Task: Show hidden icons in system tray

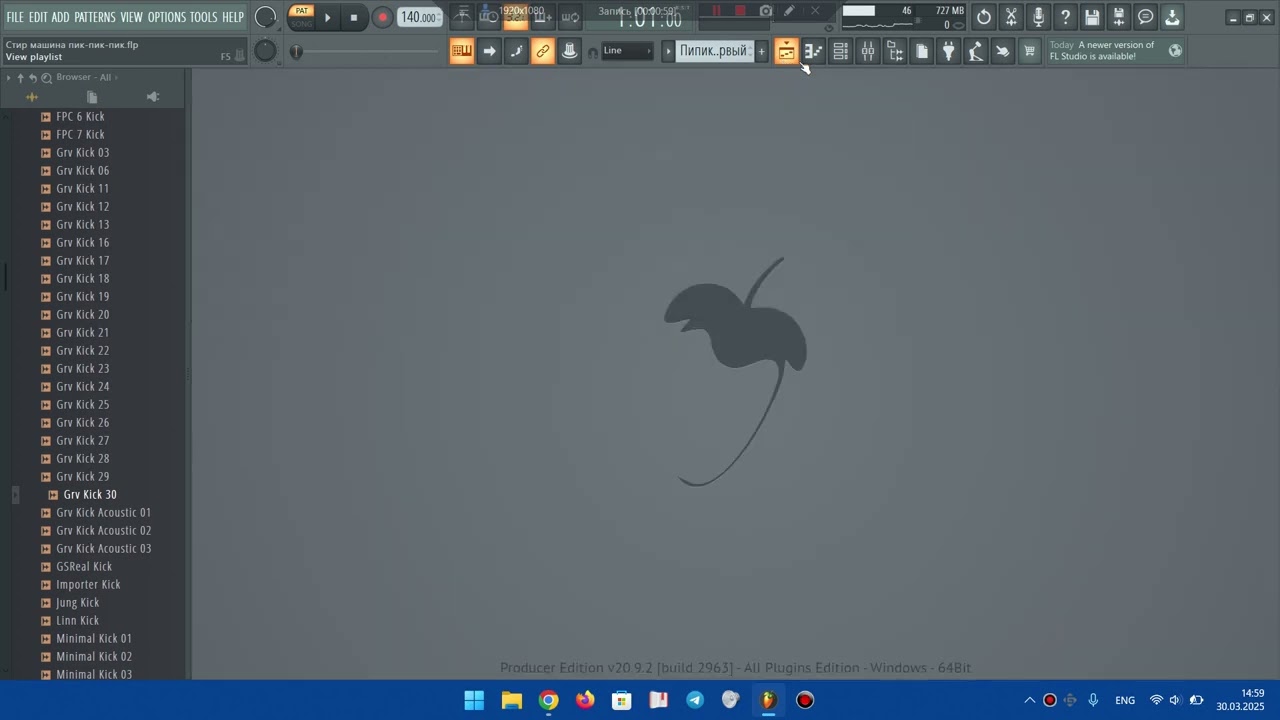Action: point(1029,700)
